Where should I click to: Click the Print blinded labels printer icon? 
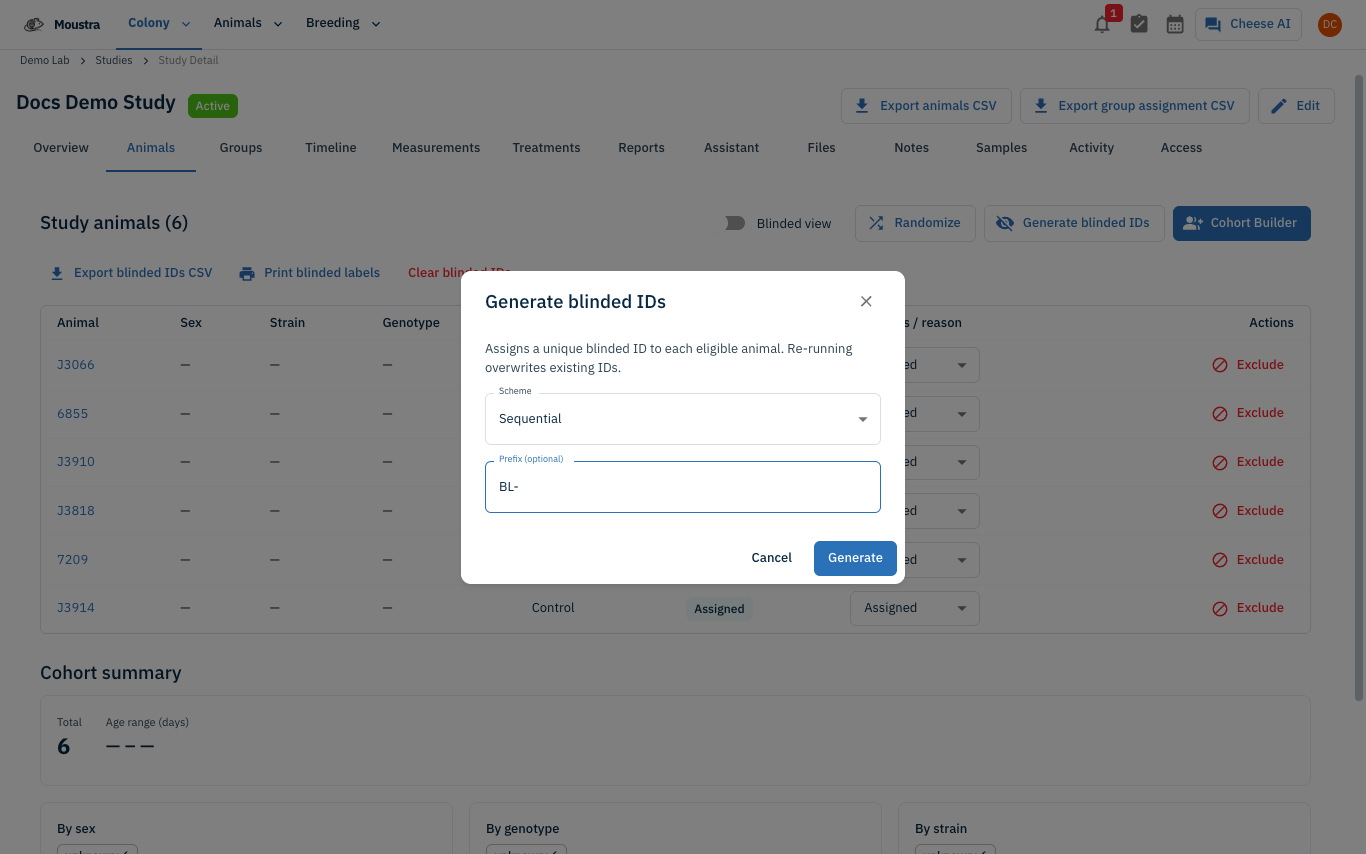pos(247,273)
